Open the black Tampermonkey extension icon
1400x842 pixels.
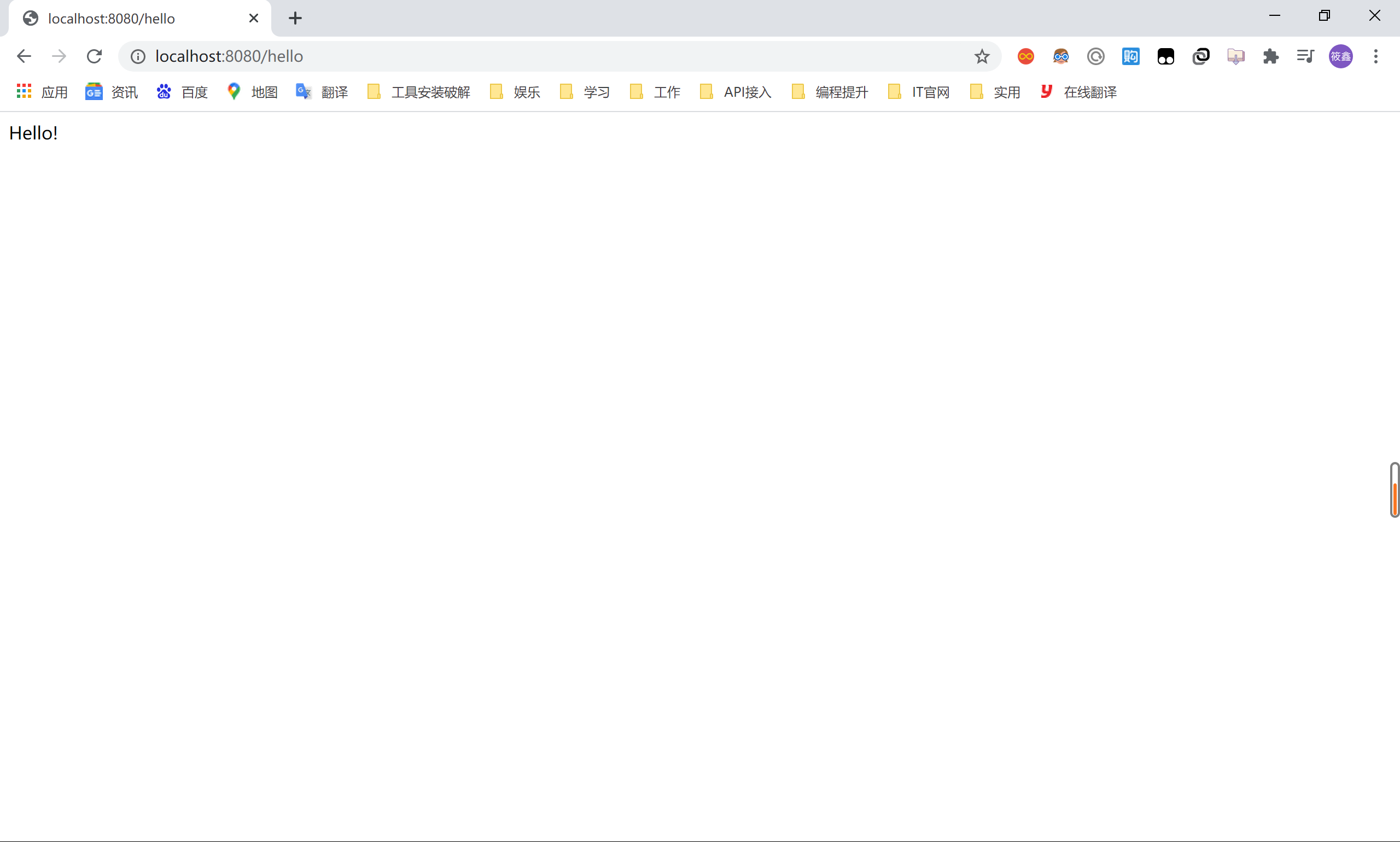point(1165,56)
